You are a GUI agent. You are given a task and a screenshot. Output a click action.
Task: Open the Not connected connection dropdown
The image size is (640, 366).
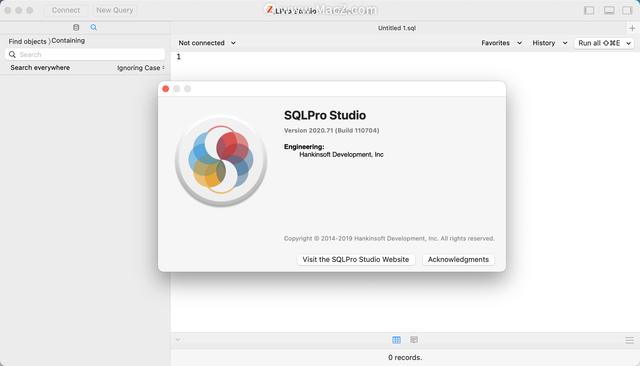tap(207, 43)
